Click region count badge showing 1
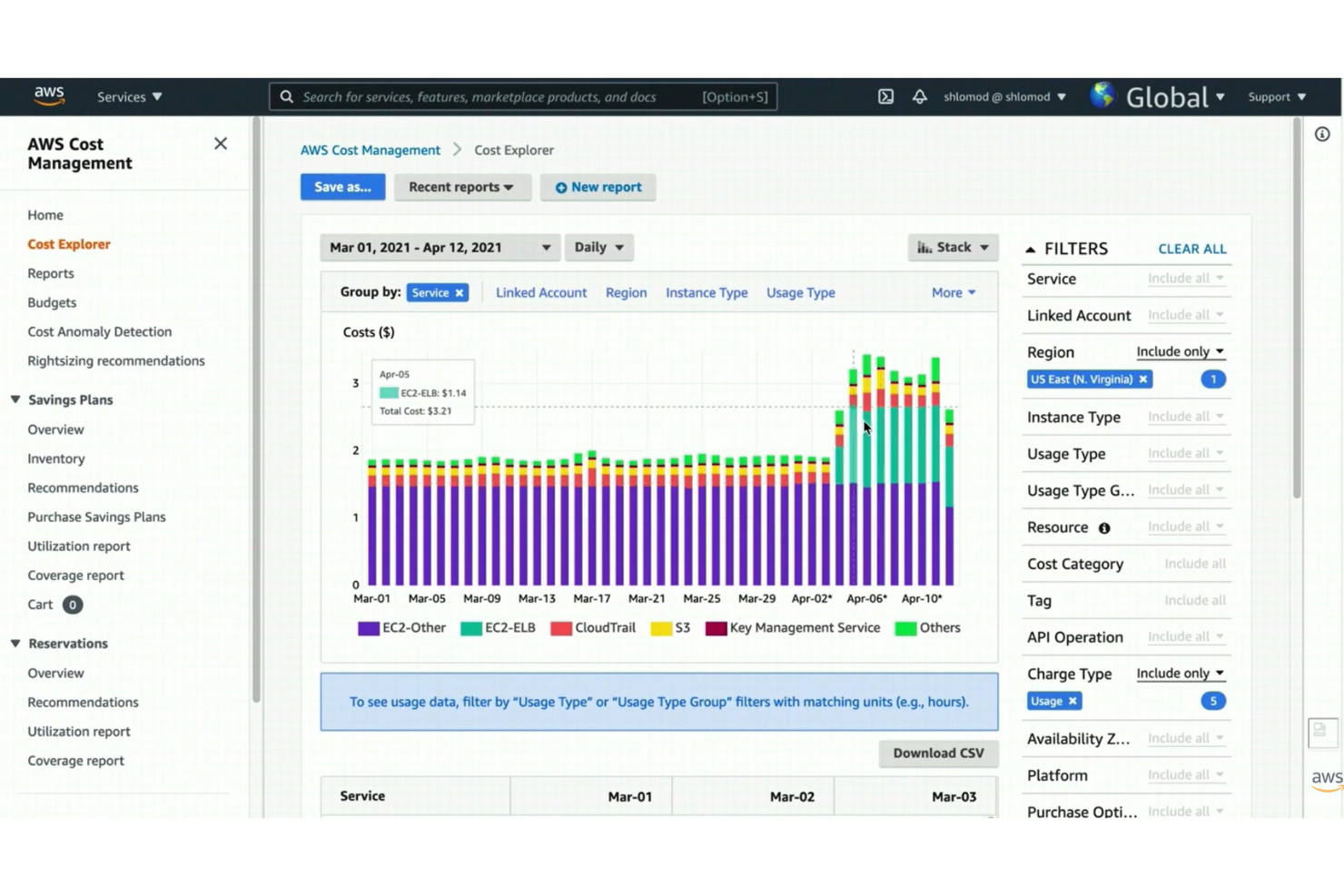The height and width of the screenshot is (896, 1344). coord(1213,379)
